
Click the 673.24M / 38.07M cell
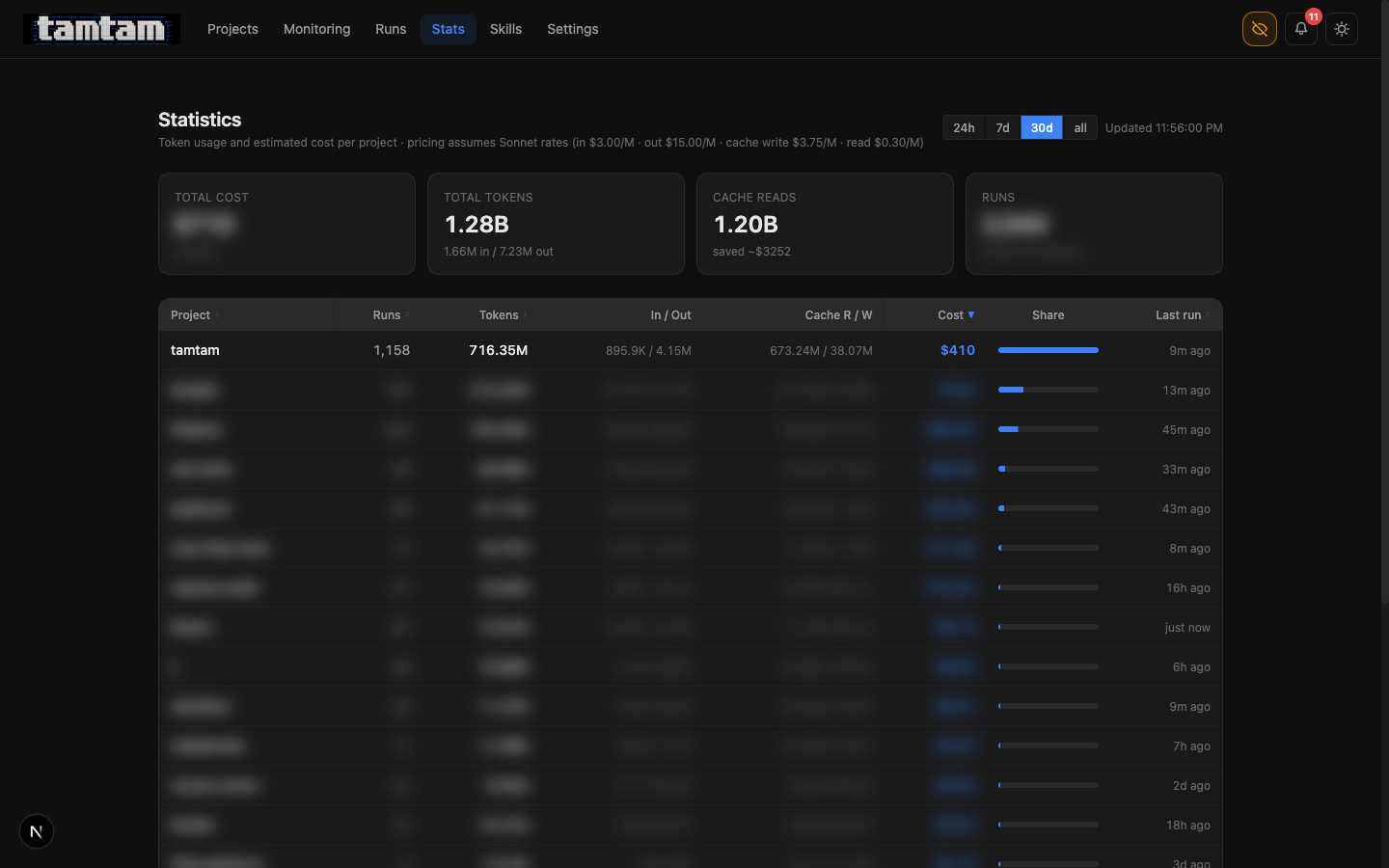point(821,351)
